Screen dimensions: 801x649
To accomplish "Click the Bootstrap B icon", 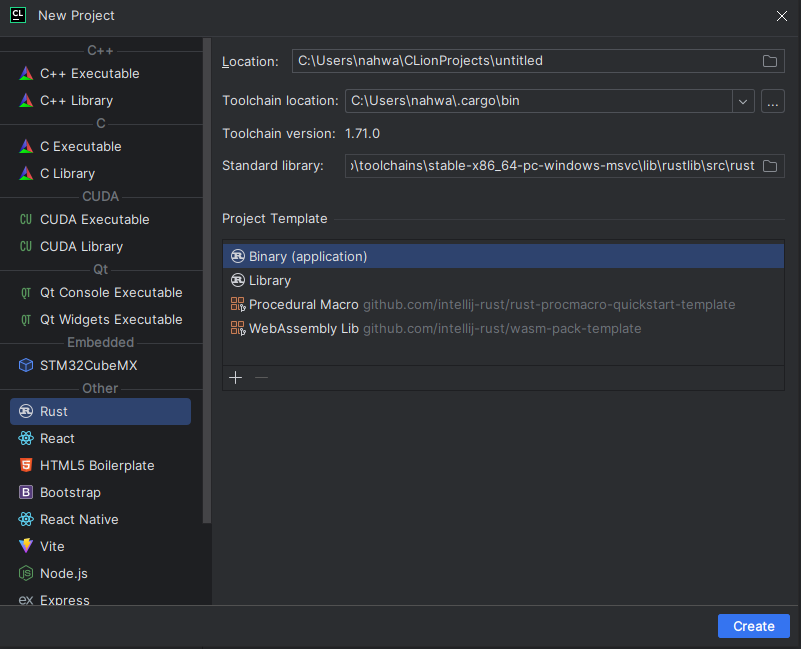I will [x=26, y=493].
